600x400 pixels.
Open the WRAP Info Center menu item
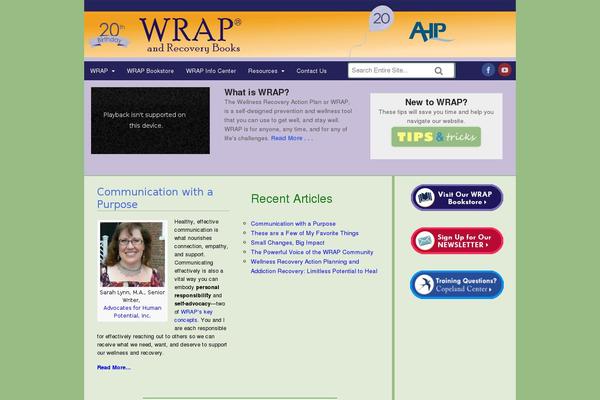(x=211, y=71)
